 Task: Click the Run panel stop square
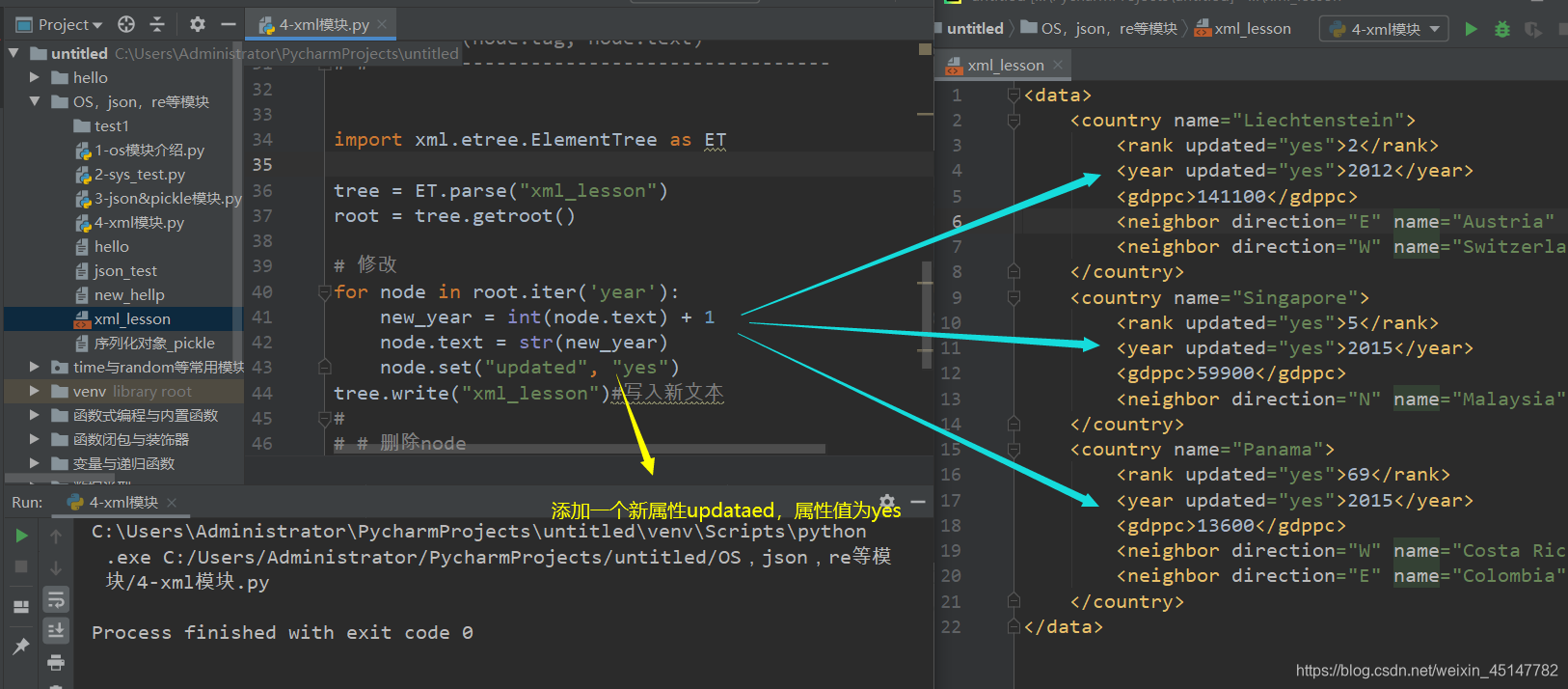pos(21,566)
